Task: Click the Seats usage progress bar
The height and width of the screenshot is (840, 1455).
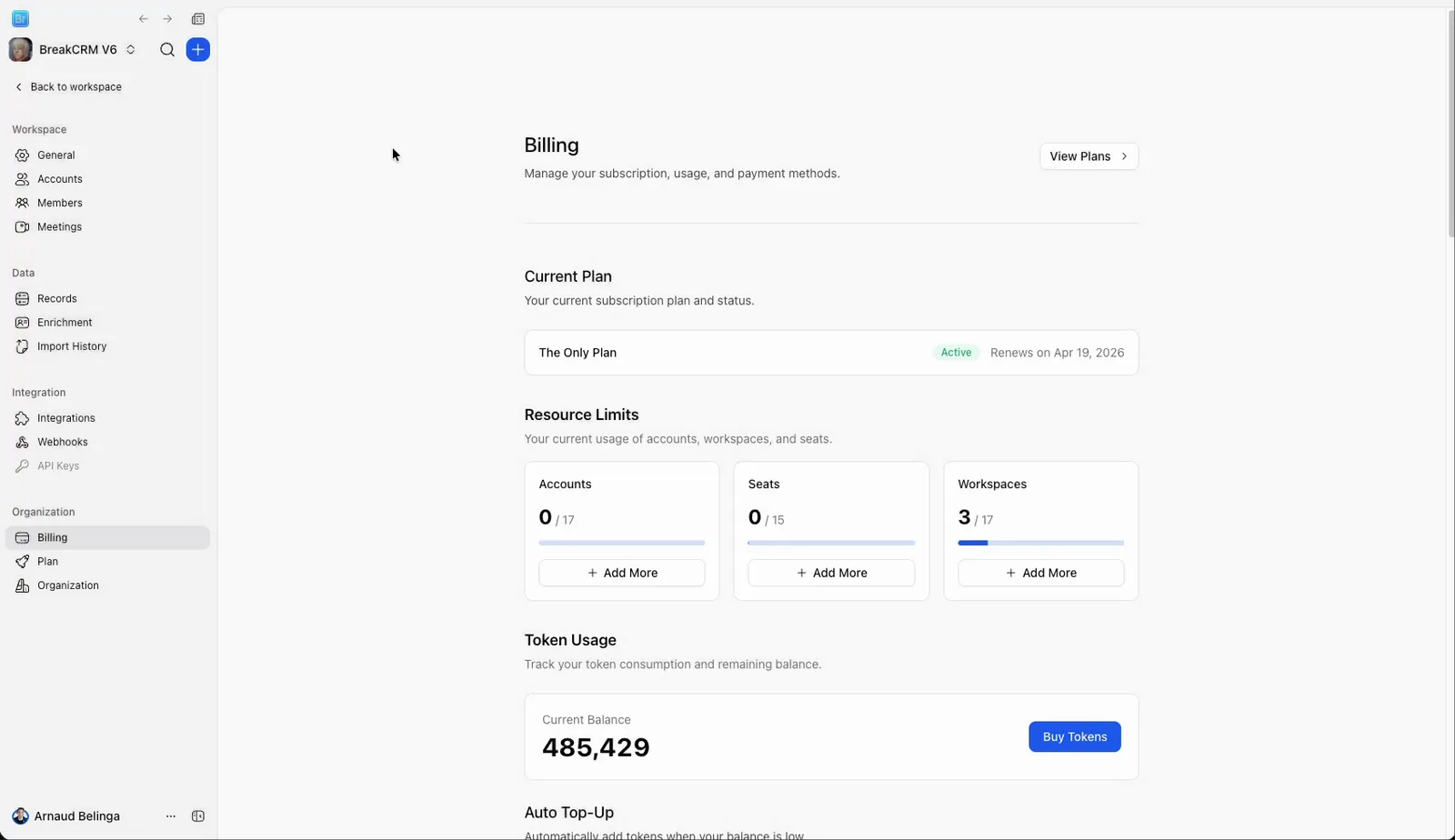Action: (831, 543)
